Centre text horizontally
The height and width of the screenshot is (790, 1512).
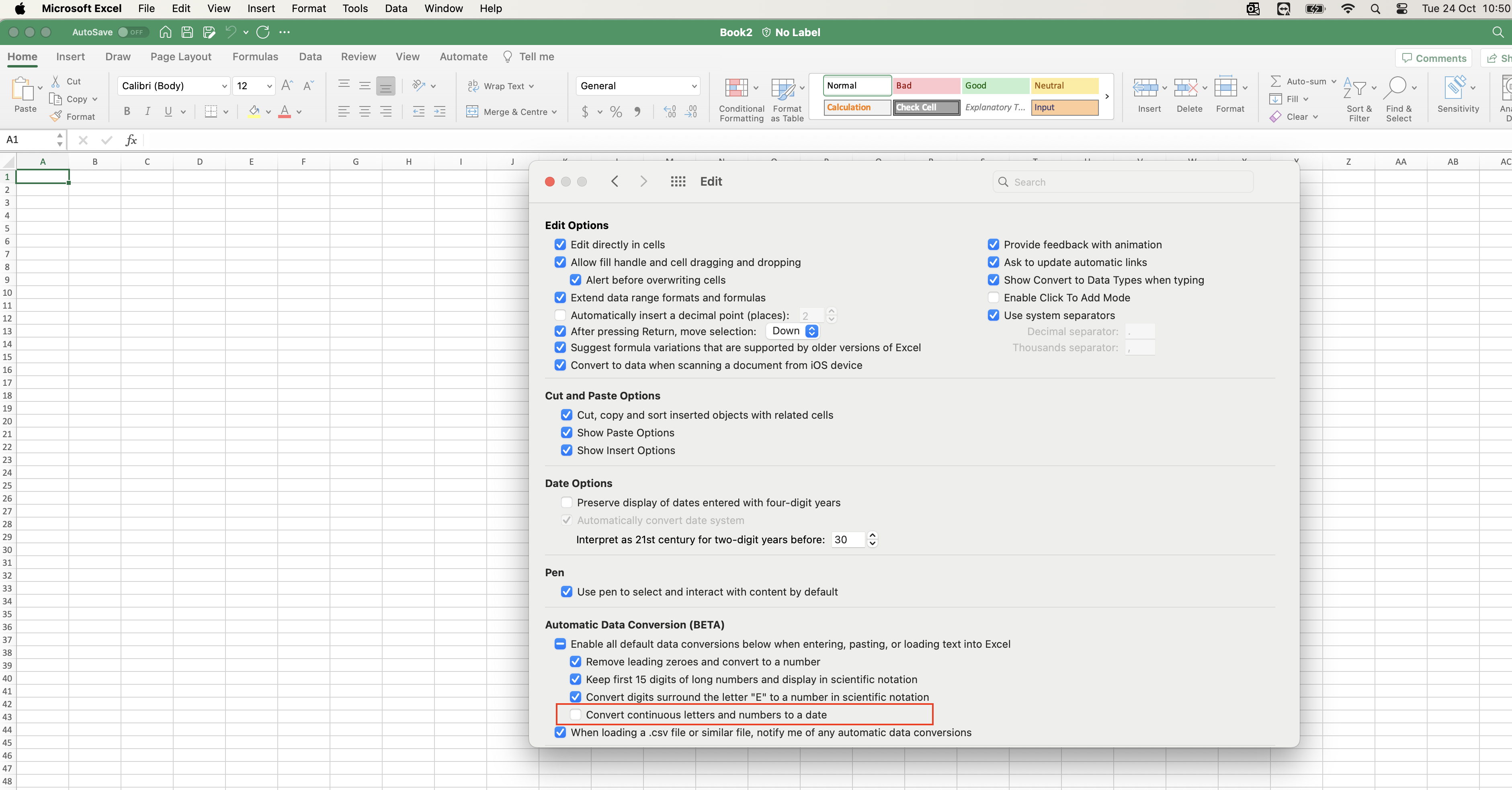tap(365, 112)
